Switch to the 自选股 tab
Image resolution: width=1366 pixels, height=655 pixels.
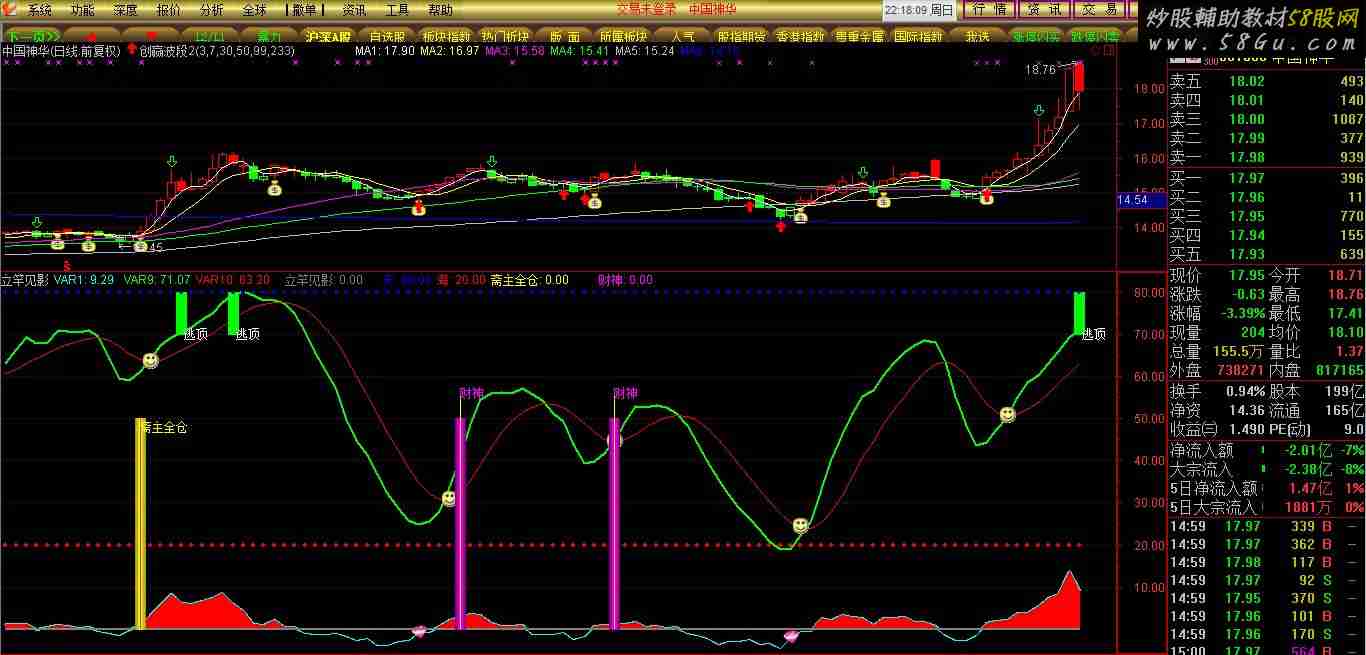387,36
